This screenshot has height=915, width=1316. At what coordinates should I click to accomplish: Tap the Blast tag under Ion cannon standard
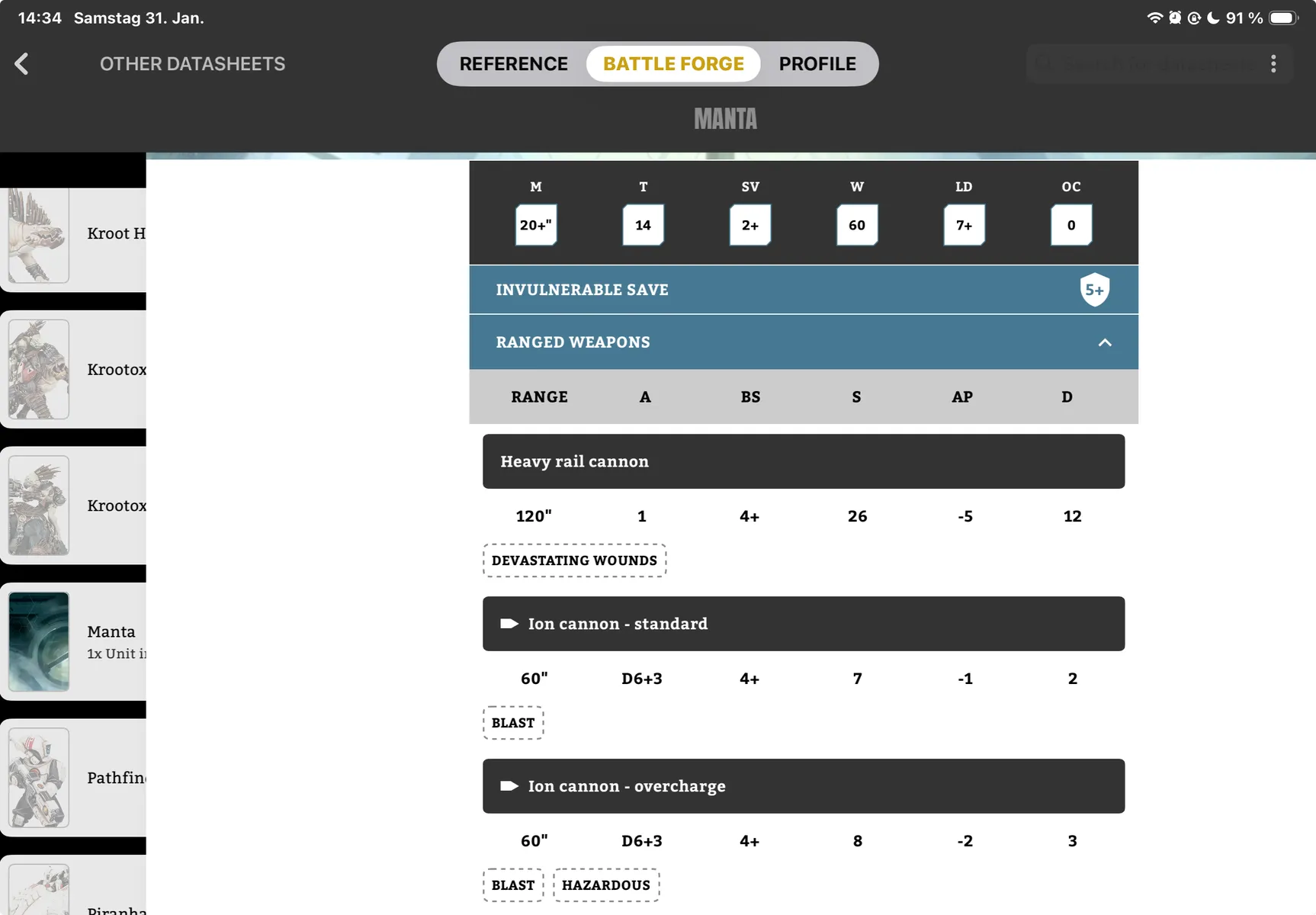(x=512, y=723)
